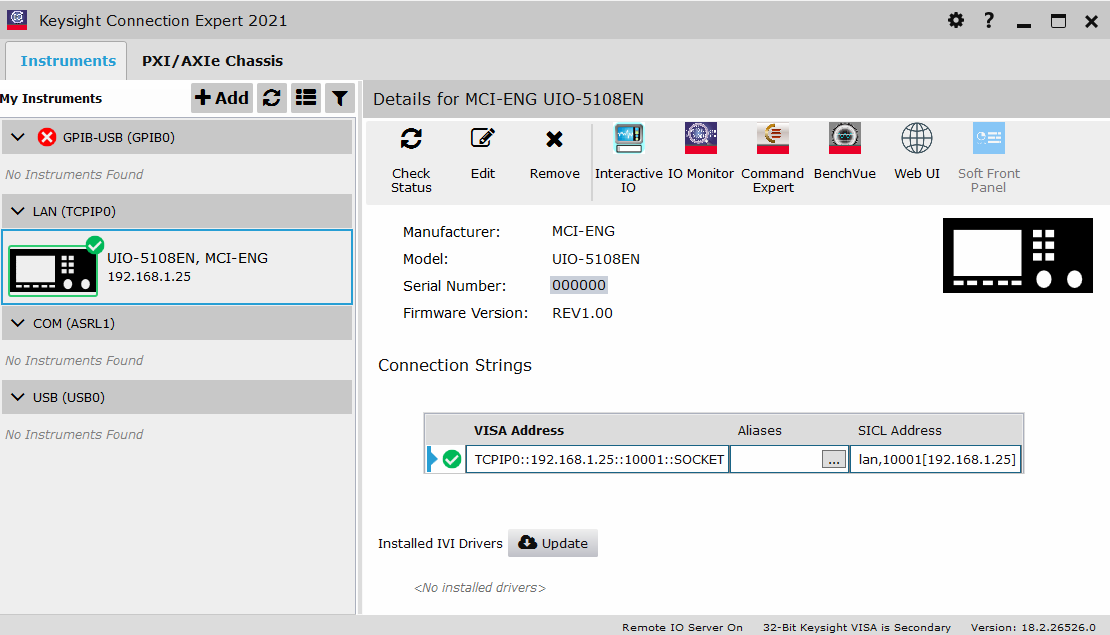Image resolution: width=1110 pixels, height=635 pixels.
Task: Click Remote IO Server On status
Action: click(682, 627)
